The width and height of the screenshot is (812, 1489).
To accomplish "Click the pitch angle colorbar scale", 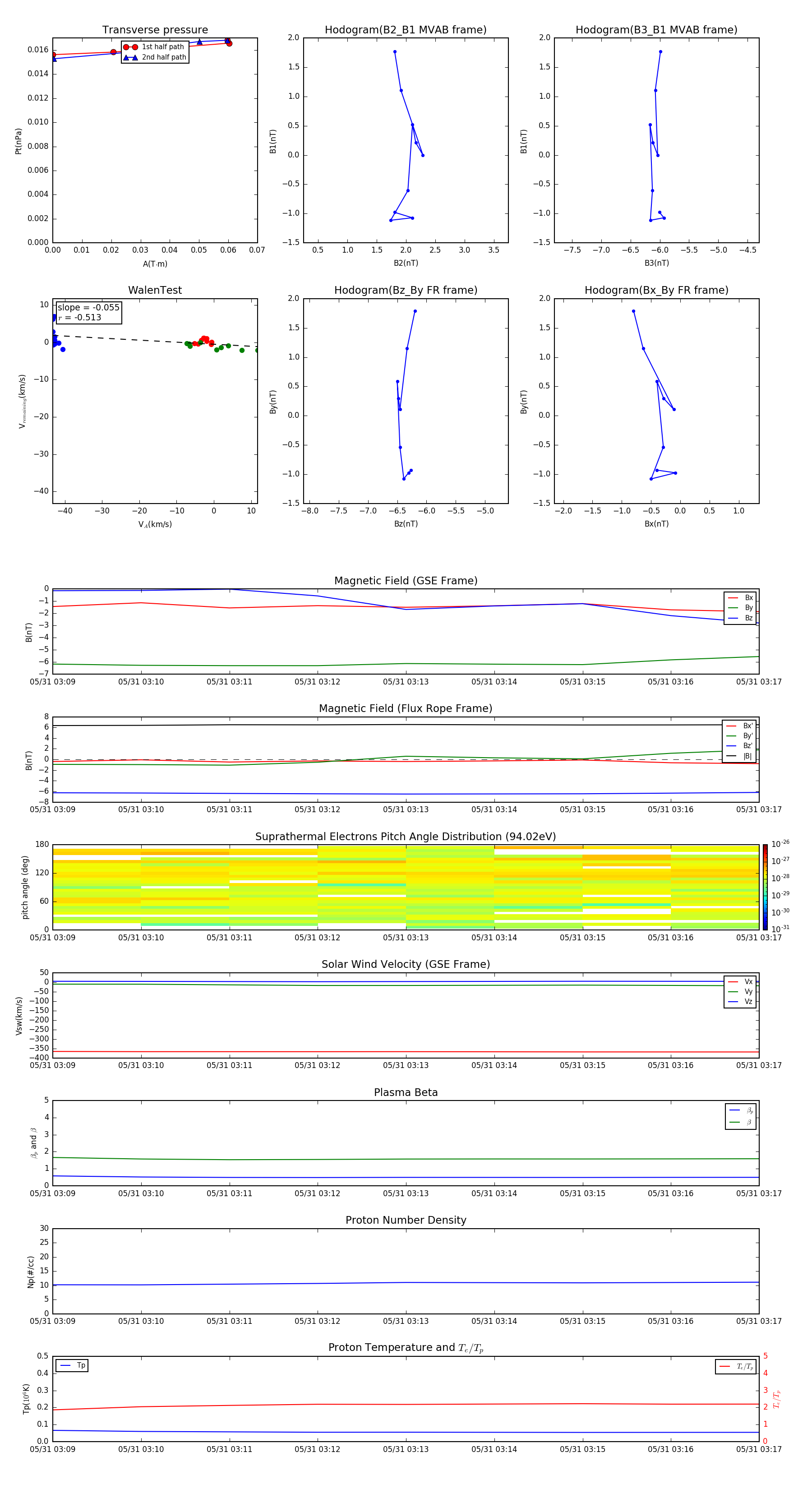I will coord(765,887).
